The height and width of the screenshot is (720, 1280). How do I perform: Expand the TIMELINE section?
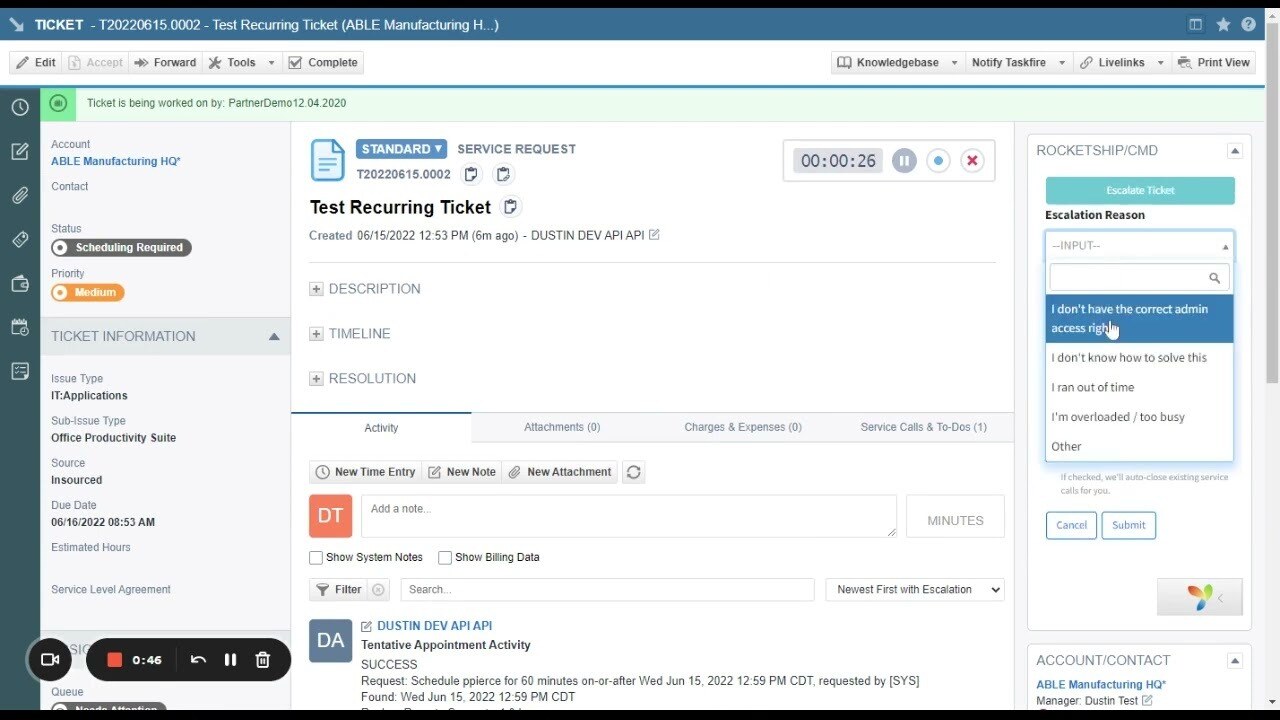point(316,334)
